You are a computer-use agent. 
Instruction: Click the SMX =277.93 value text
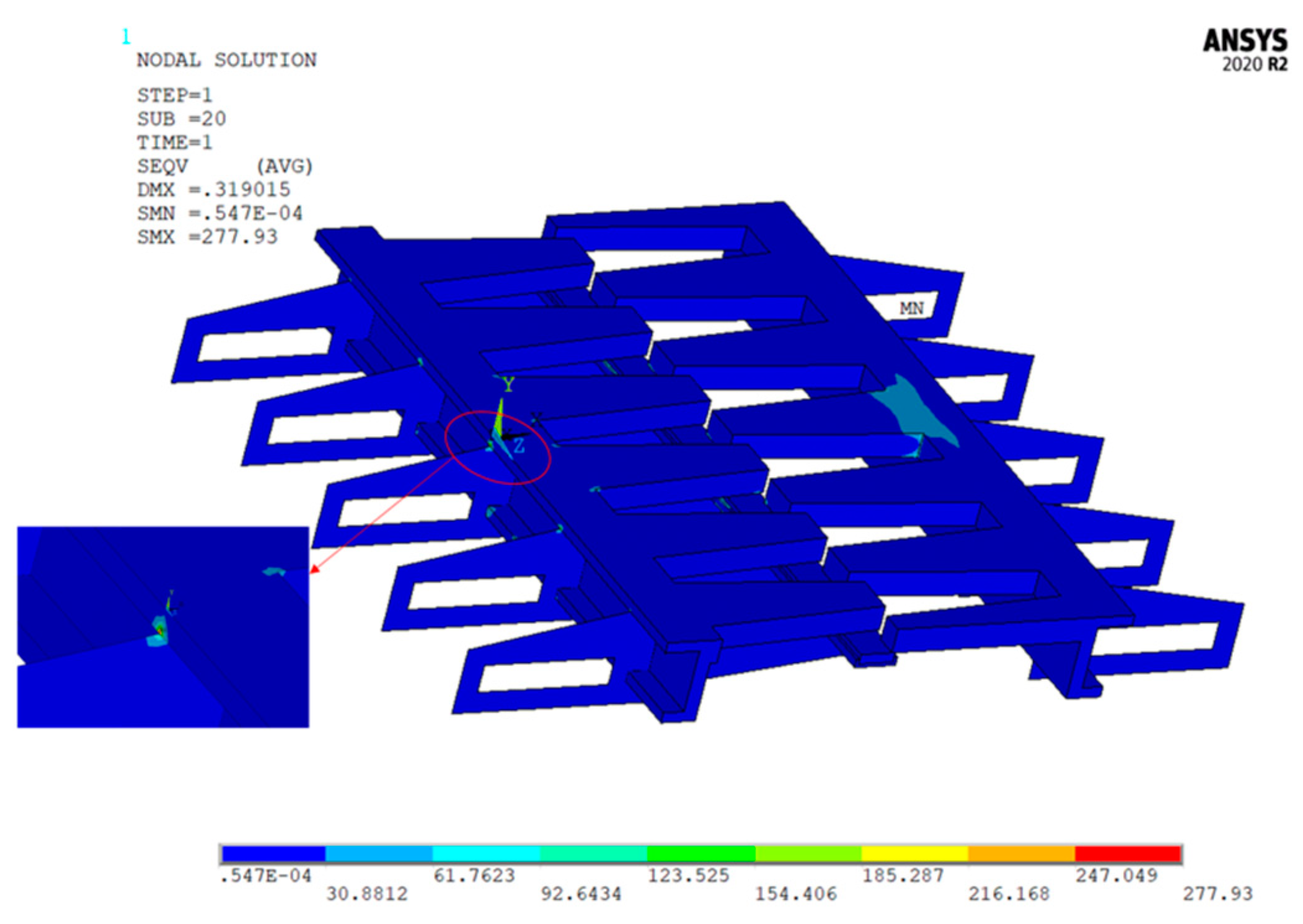(207, 237)
